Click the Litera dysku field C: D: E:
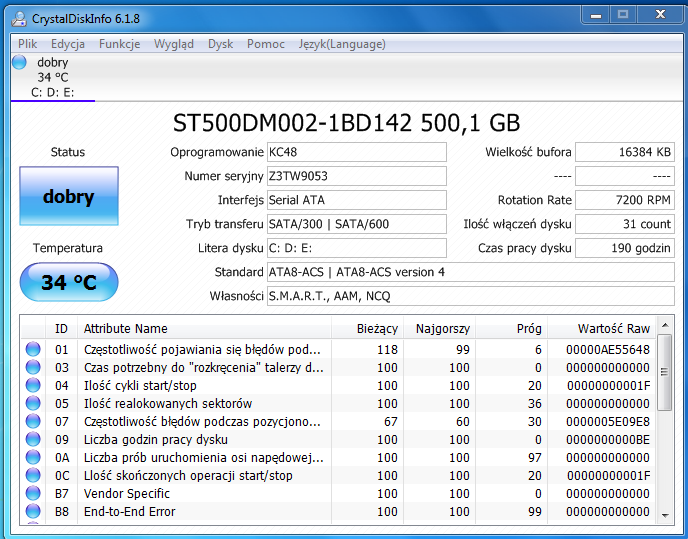Image resolution: width=688 pixels, height=539 pixels. (357, 248)
